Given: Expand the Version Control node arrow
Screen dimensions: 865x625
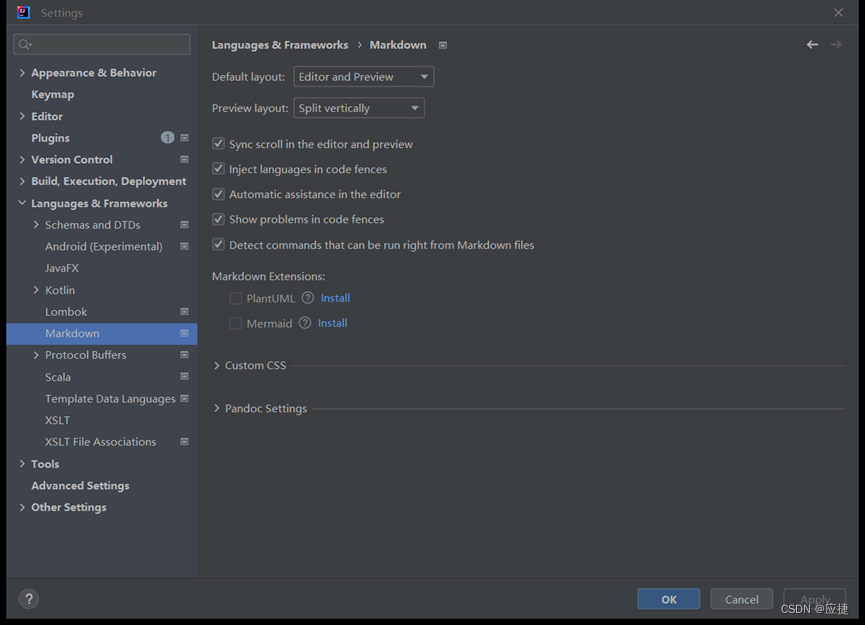Looking at the screenshot, I should coord(22,159).
